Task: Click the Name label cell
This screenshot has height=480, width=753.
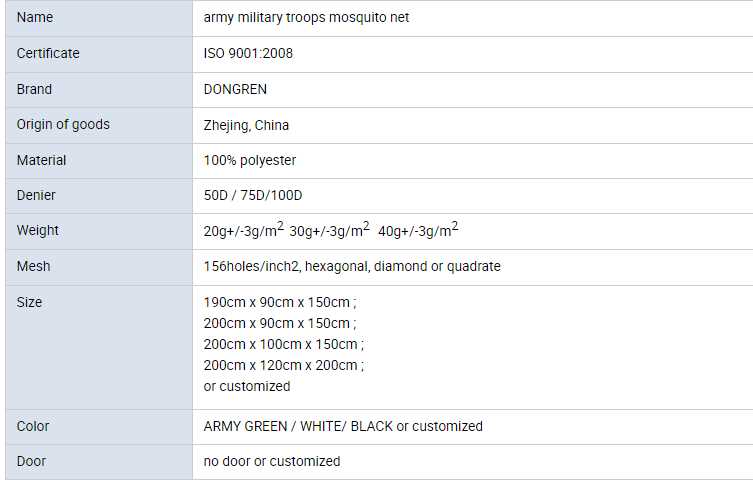Action: 35,18
